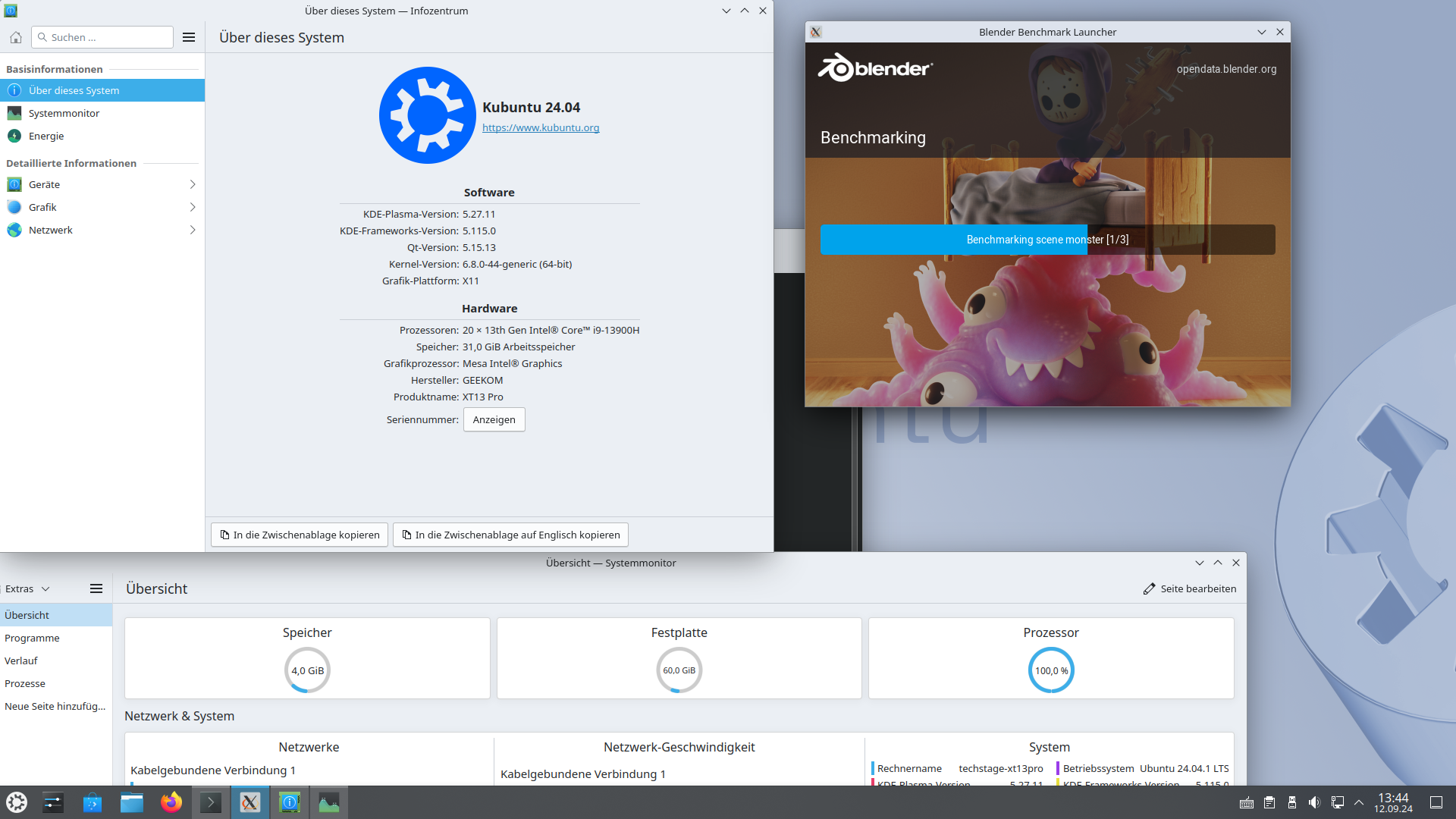Click the network connection tray icon
Screen dimensions: 1456x819
1338,802
